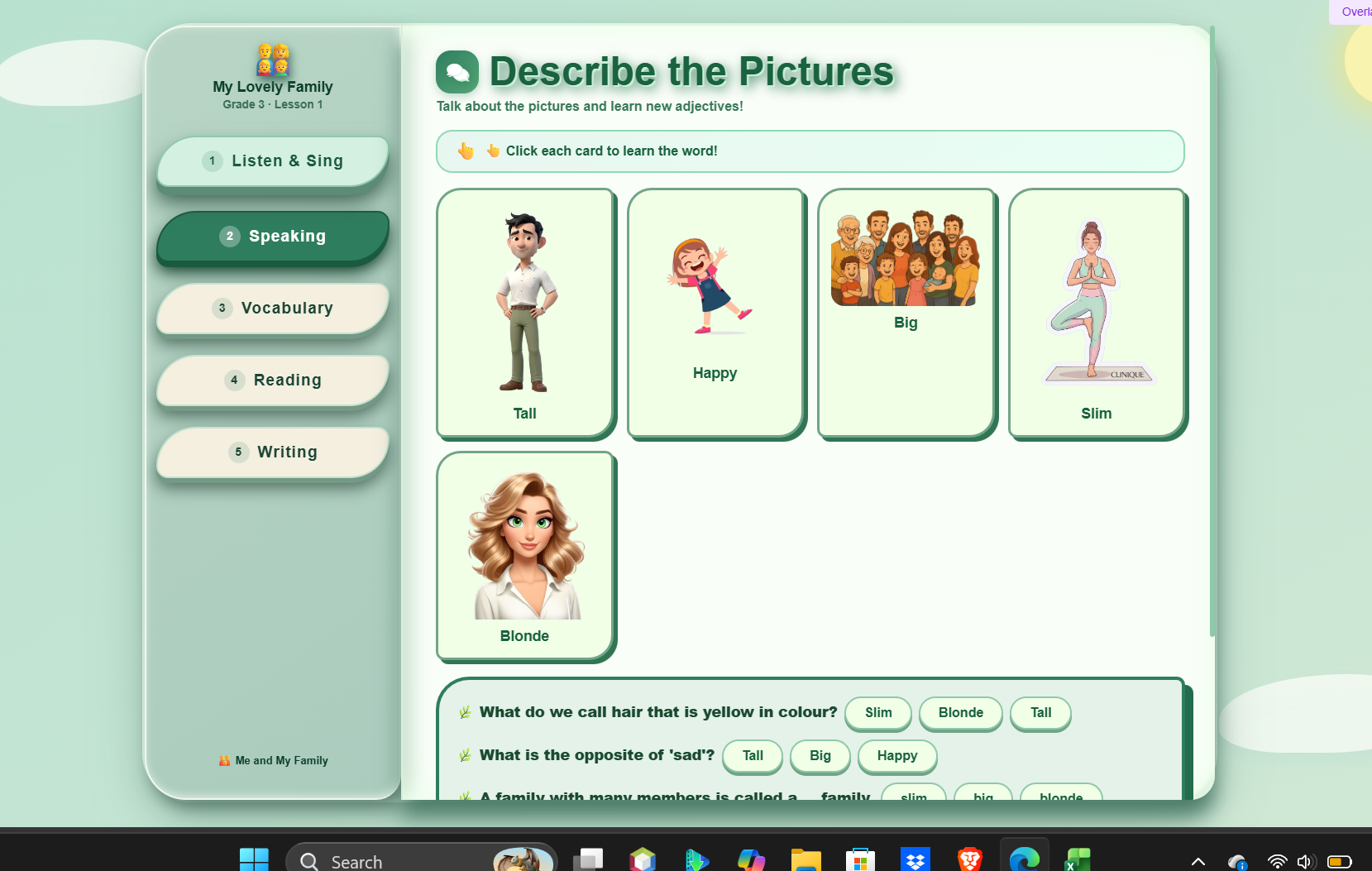Open Microsoft Edge from the taskbar
This screenshot has height=871, width=1372.
click(x=1024, y=860)
